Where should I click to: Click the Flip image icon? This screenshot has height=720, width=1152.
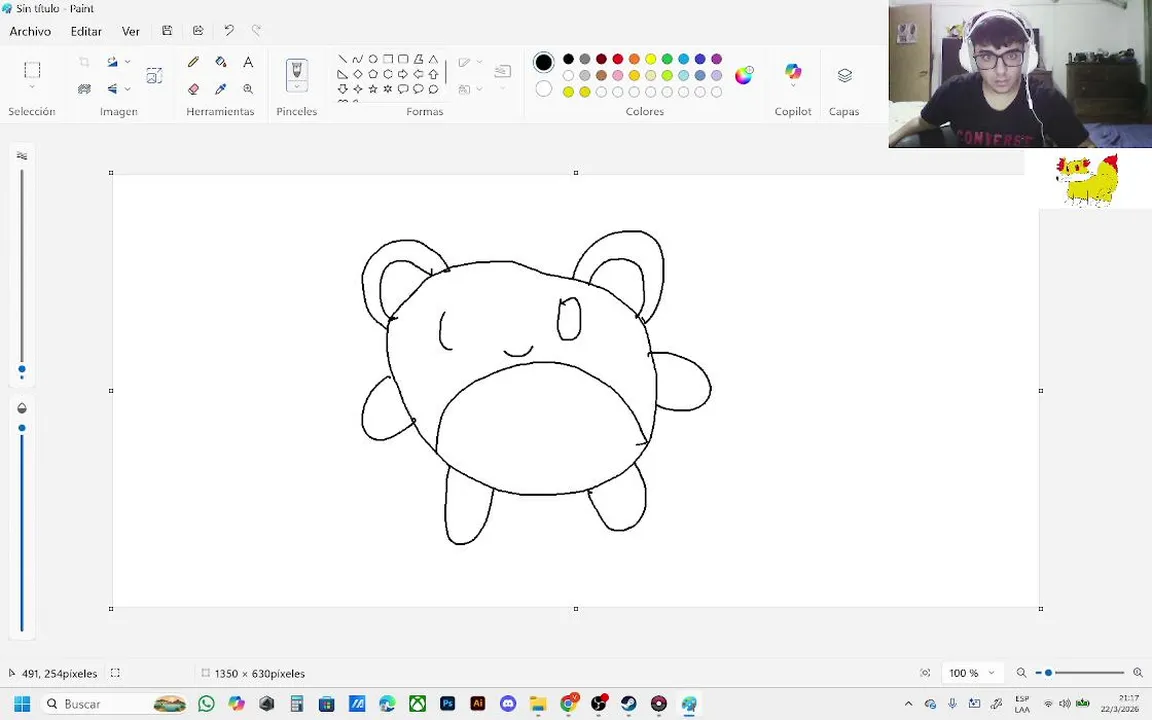112,89
